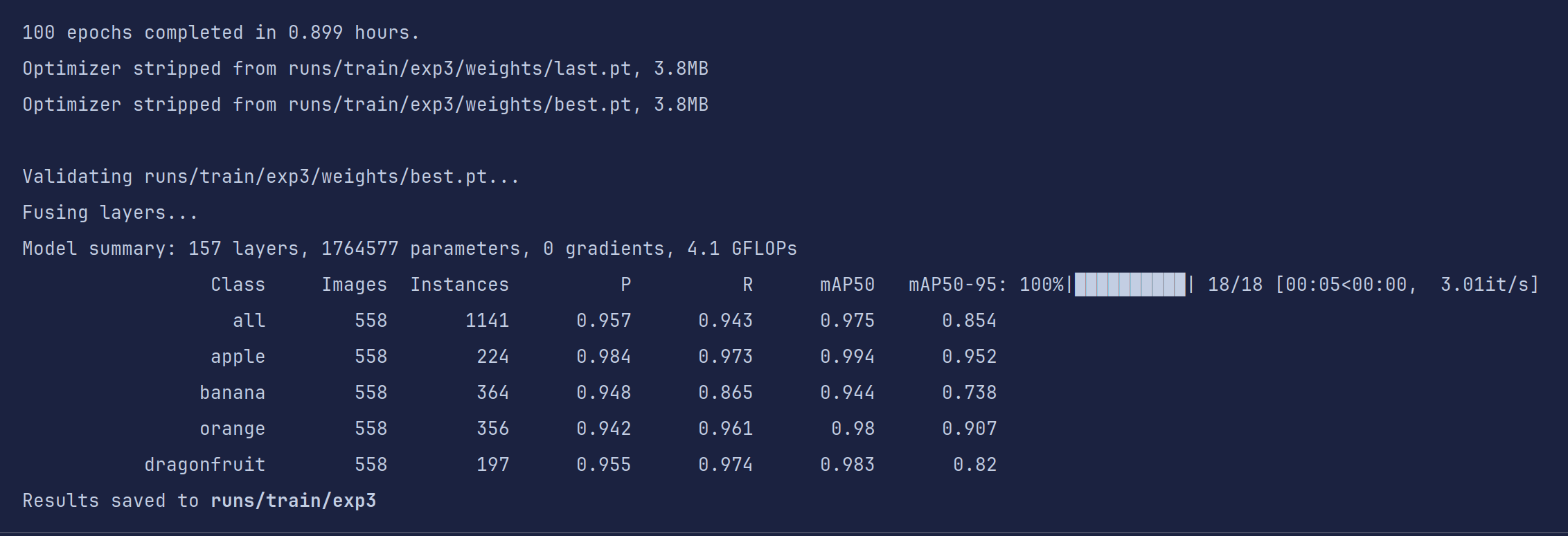Click the 'mAP50' column header
Image resolution: width=1568 pixels, height=536 pixels.
click(x=847, y=285)
